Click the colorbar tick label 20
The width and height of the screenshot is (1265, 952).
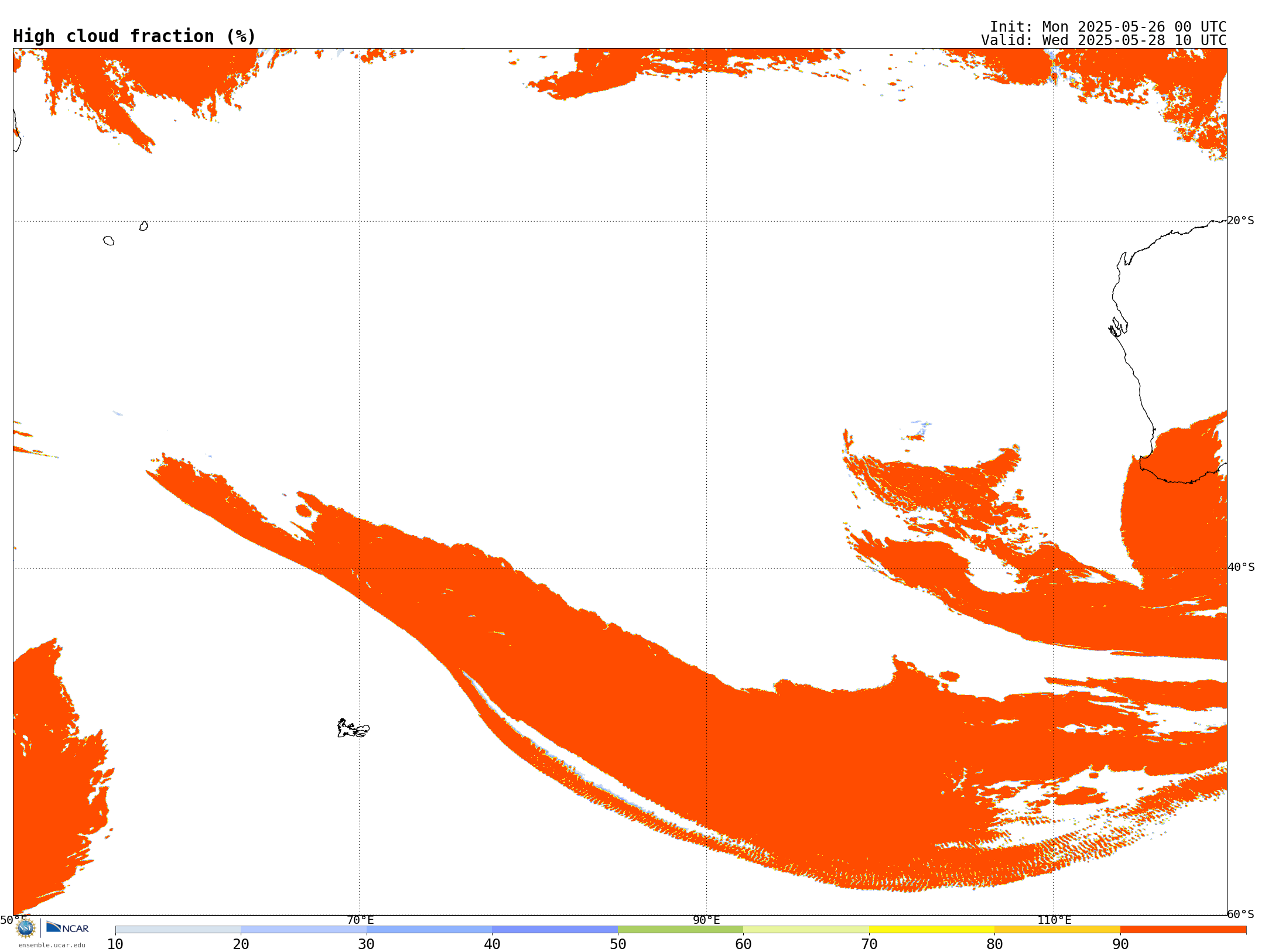click(x=241, y=944)
